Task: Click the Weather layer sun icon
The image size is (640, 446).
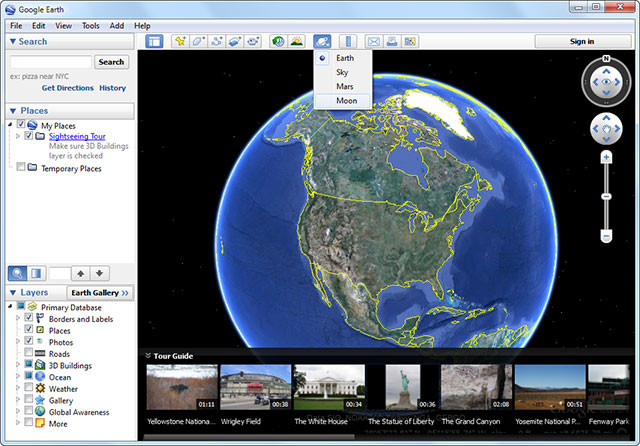Action: pyautogui.click(x=40, y=388)
